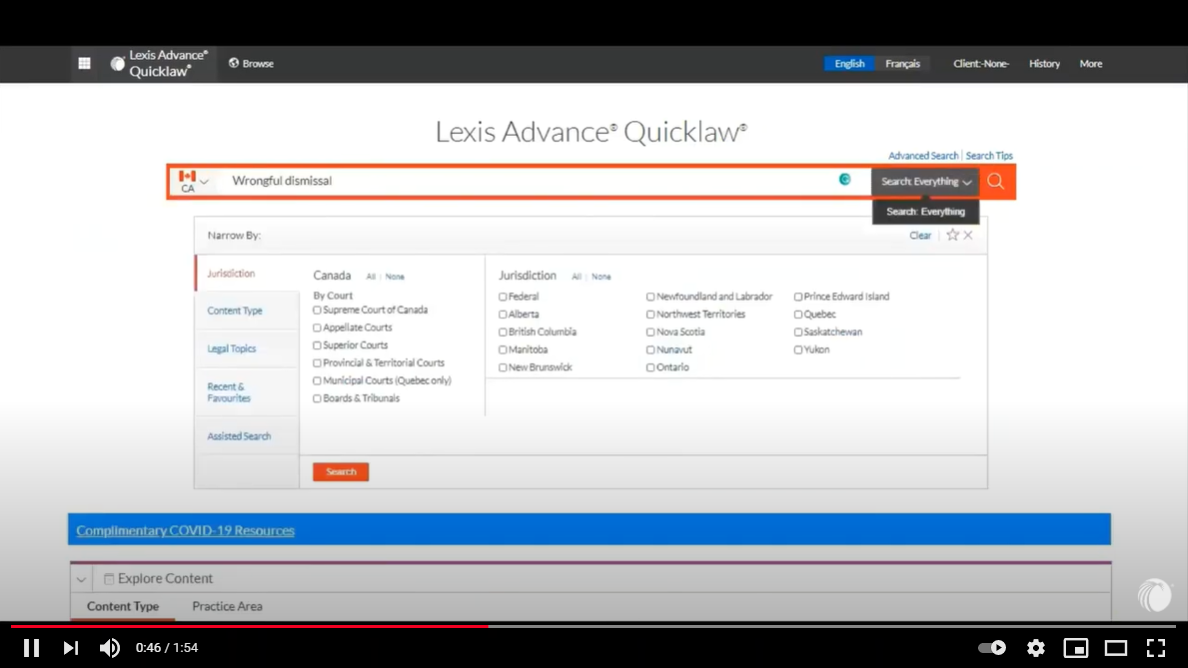Switch language to Français
This screenshot has width=1188, height=668.
click(902, 64)
